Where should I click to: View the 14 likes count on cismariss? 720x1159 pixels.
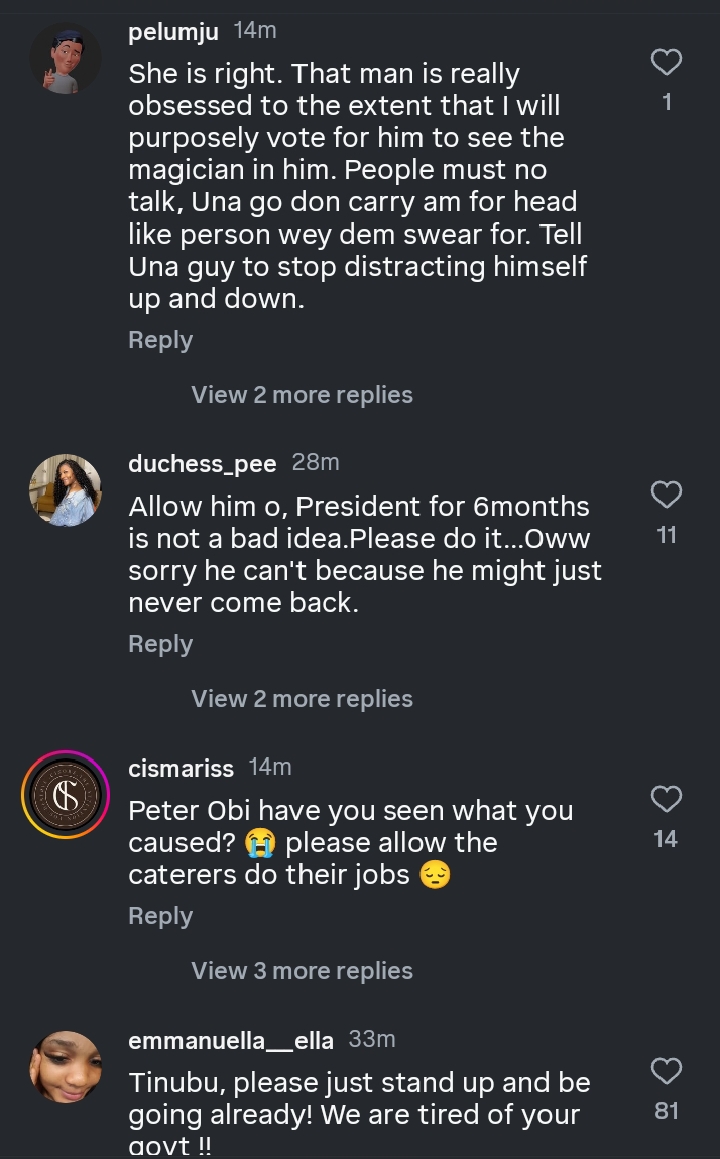tap(666, 839)
